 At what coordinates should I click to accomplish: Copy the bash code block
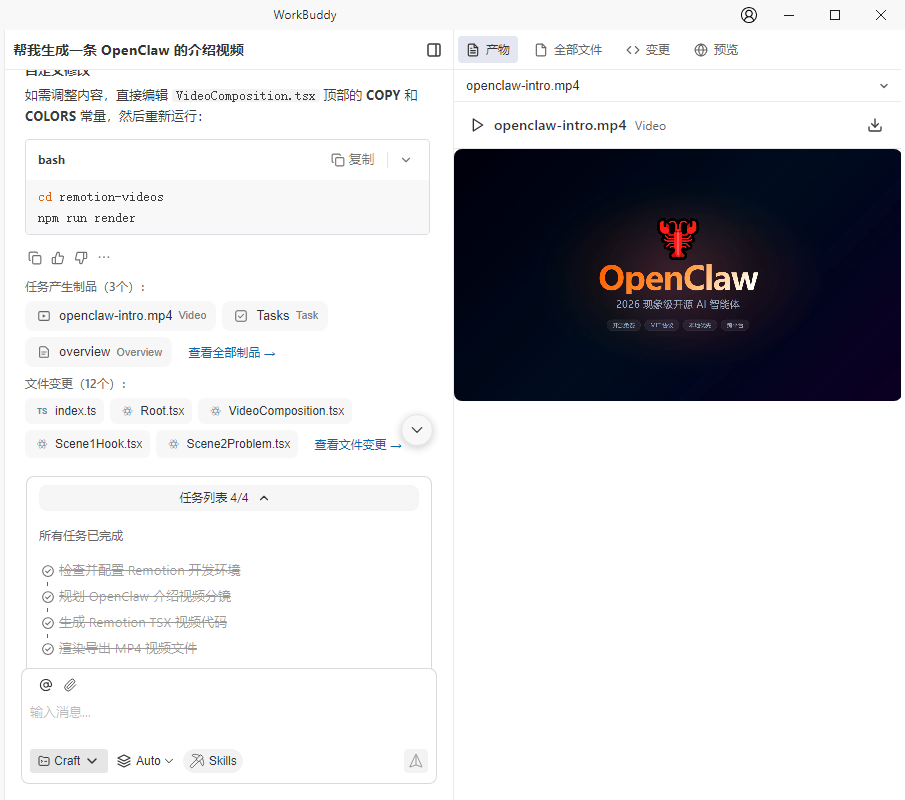pyautogui.click(x=353, y=160)
